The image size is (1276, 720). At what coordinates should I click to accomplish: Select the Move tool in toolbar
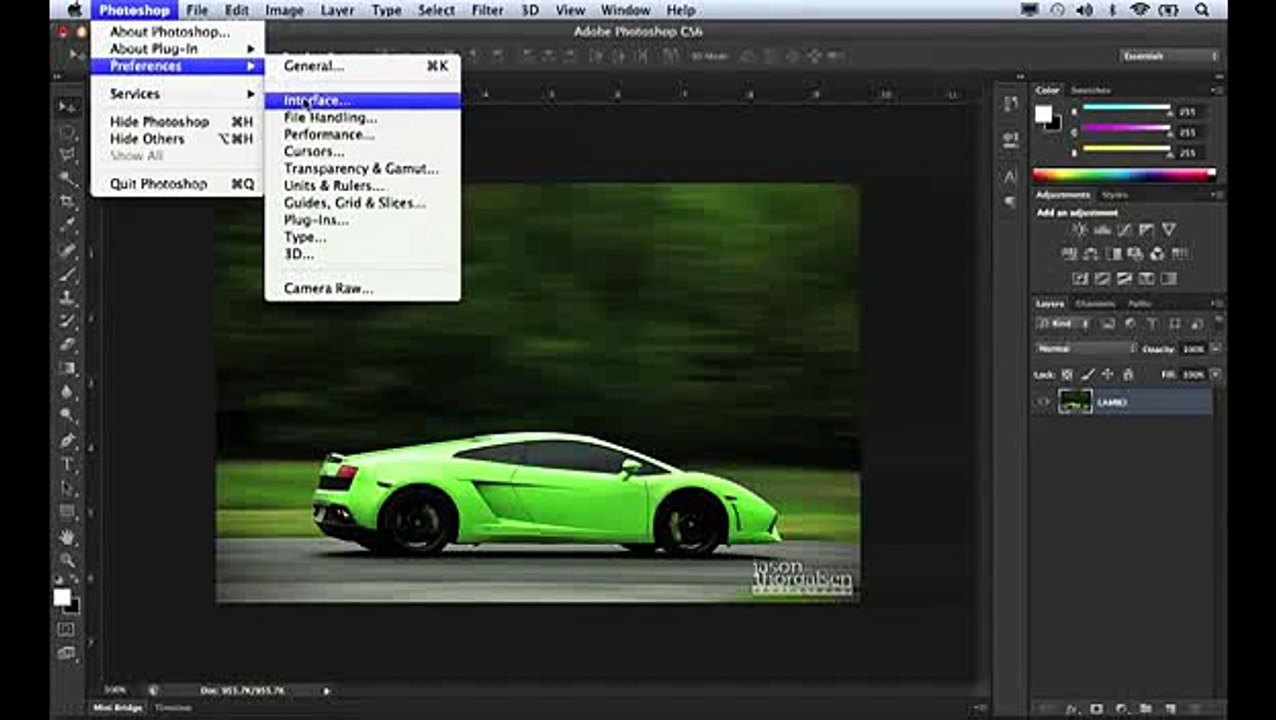tap(67, 107)
